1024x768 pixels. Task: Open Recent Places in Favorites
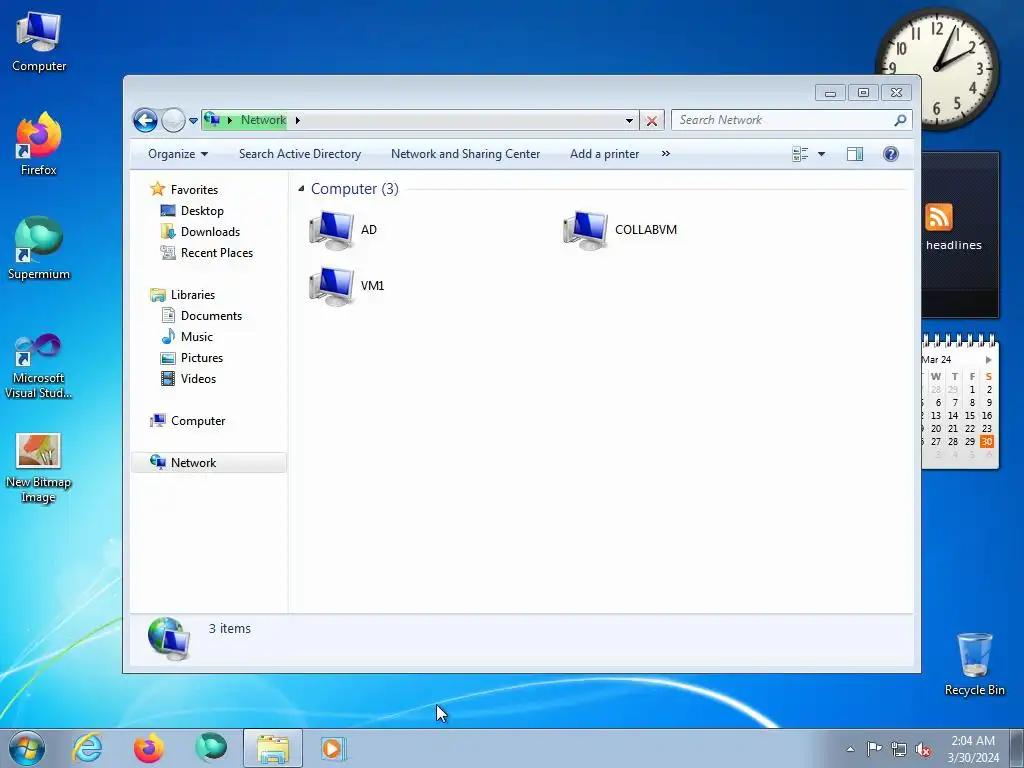pyautogui.click(x=216, y=253)
